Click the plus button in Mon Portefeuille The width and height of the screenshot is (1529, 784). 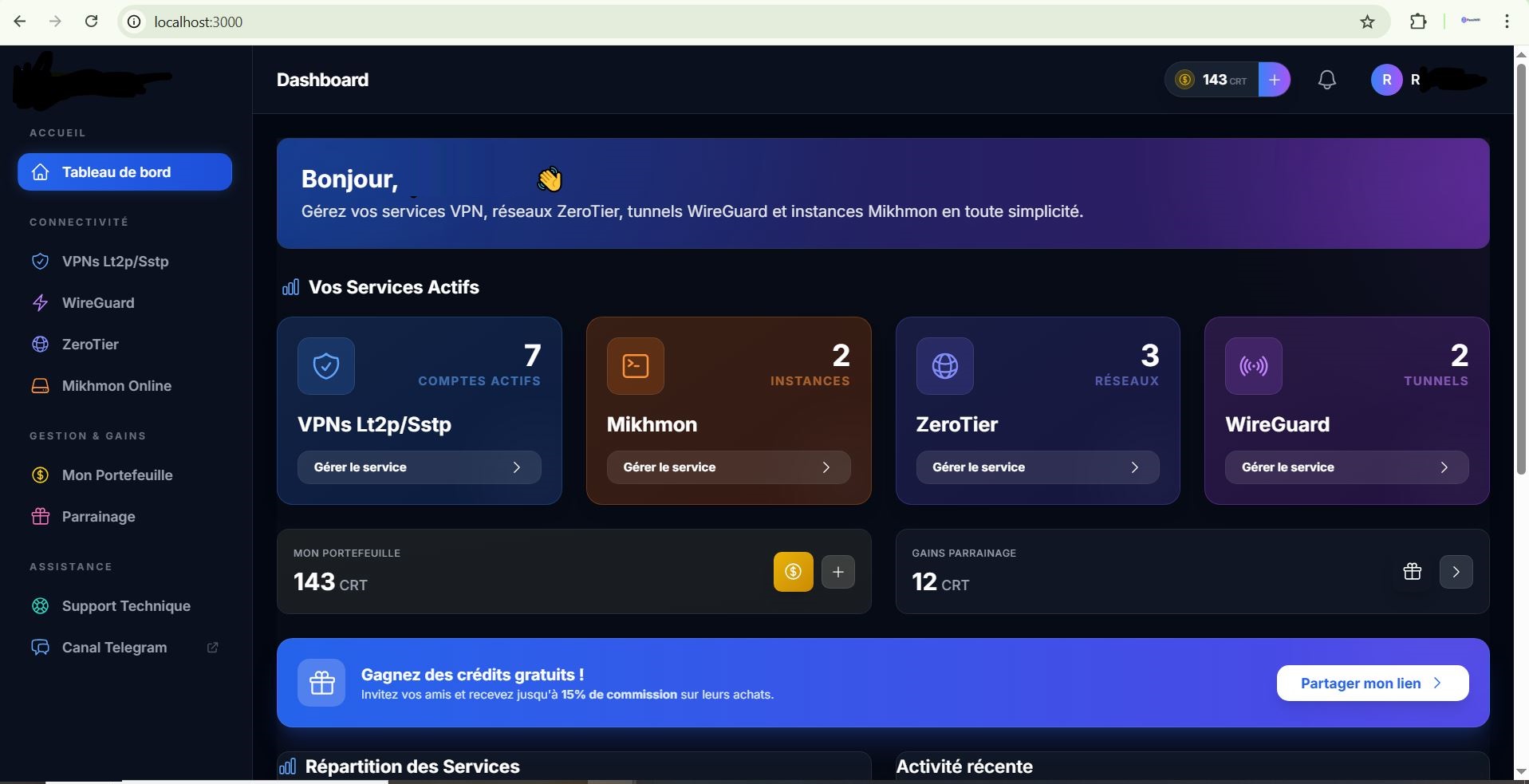[x=837, y=572]
